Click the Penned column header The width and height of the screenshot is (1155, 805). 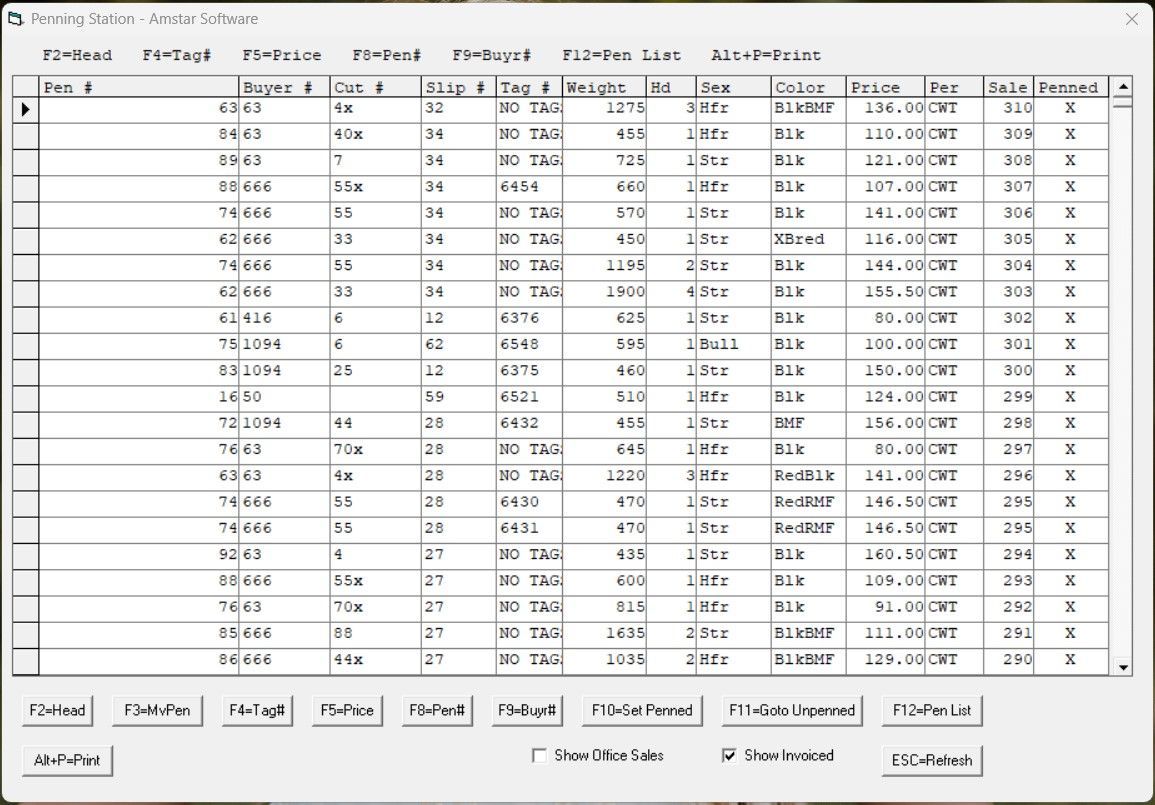click(1069, 87)
